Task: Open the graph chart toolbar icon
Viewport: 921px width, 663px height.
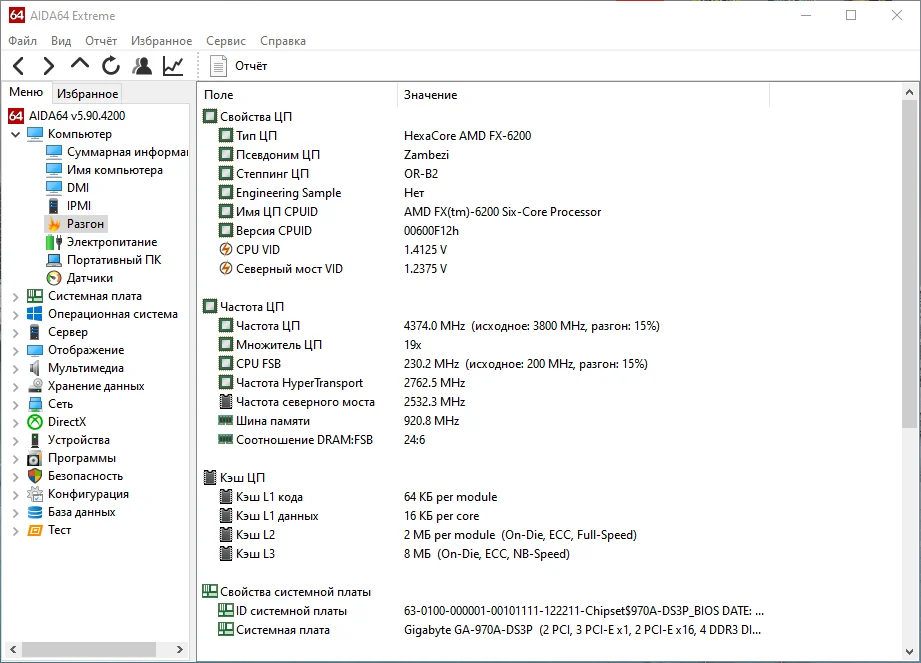Action: click(173, 66)
